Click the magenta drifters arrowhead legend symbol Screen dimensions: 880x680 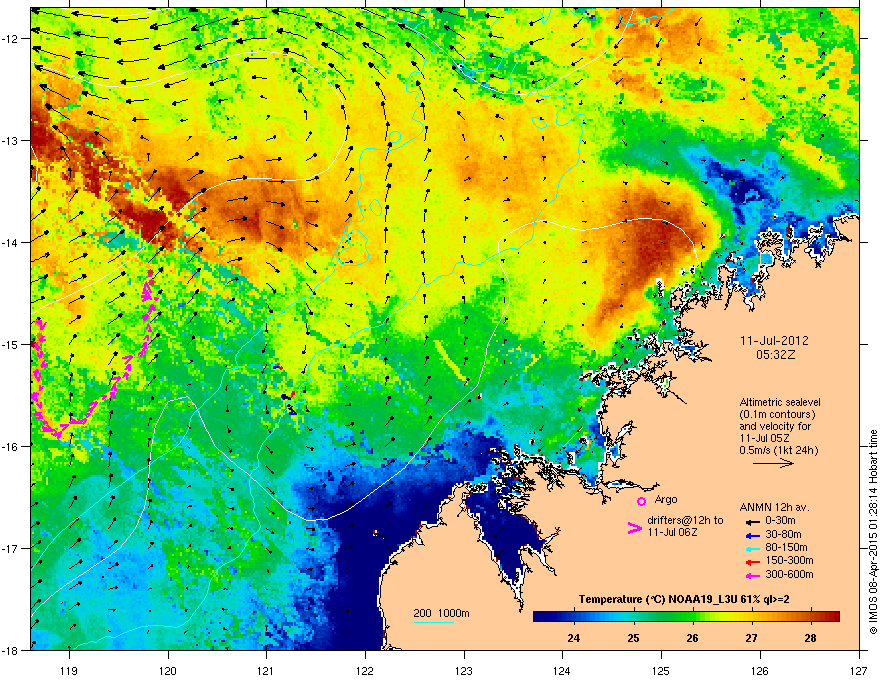pos(634,528)
